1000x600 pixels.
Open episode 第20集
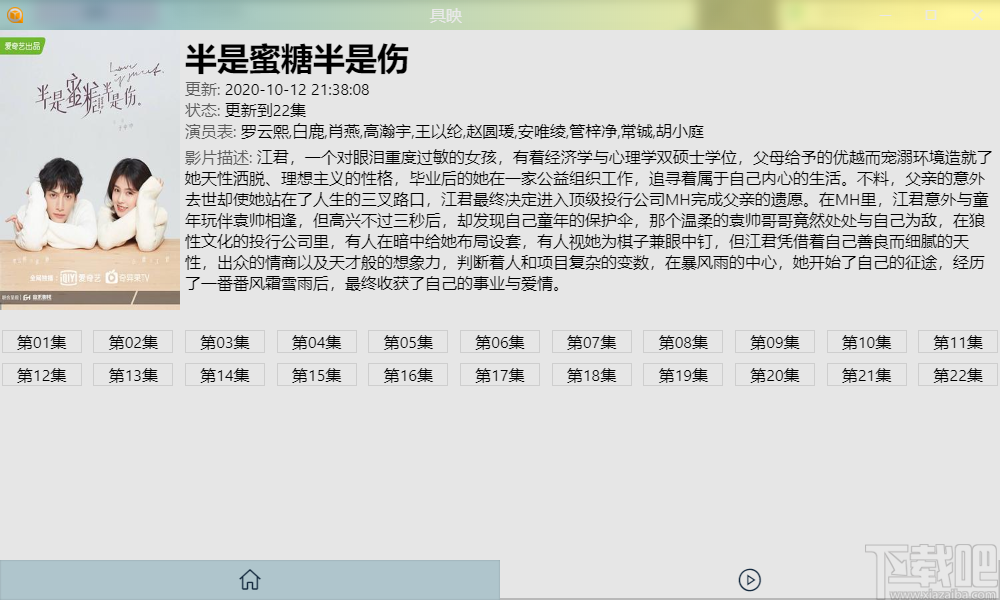(774, 374)
